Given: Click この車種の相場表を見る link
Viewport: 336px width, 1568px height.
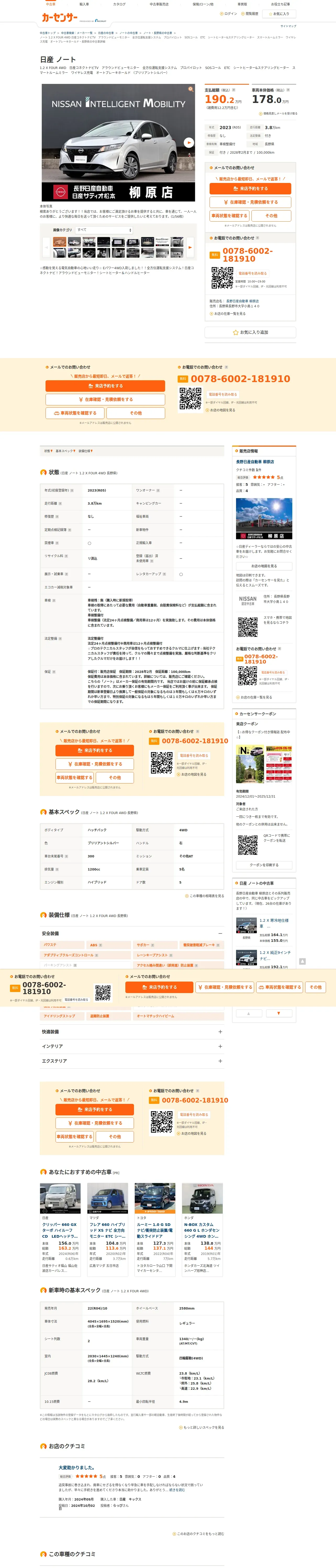Looking at the screenshot, I should click(x=204, y=896).
